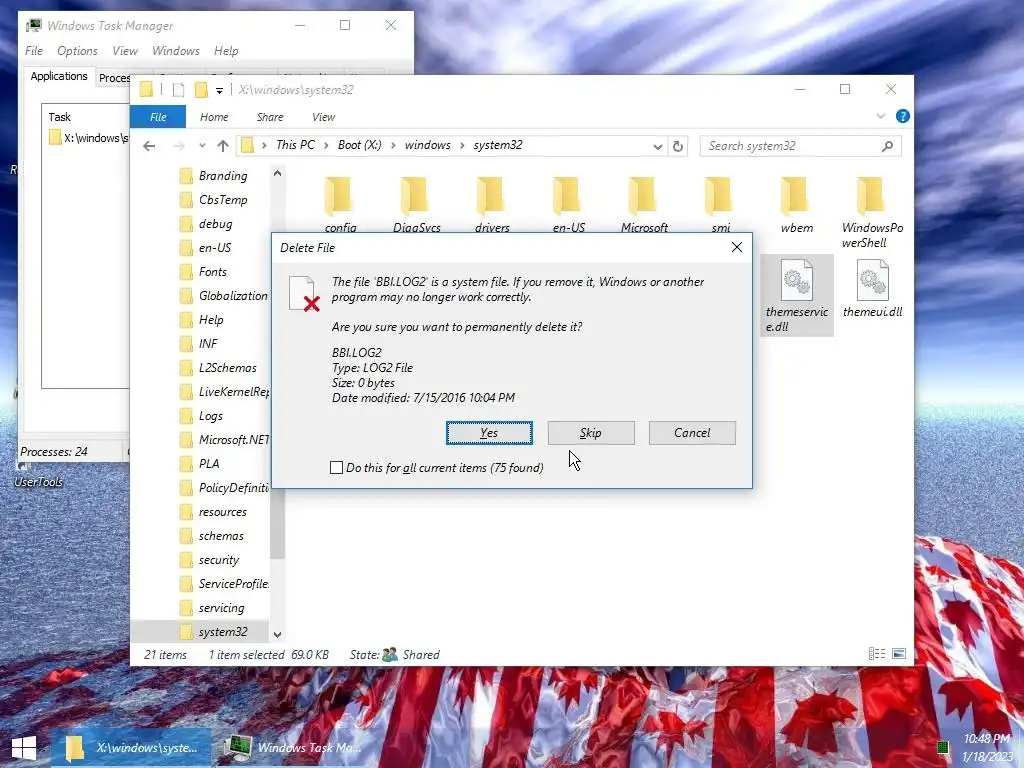Switch to details view icon
Screen dimensions: 1024x768
click(877, 654)
